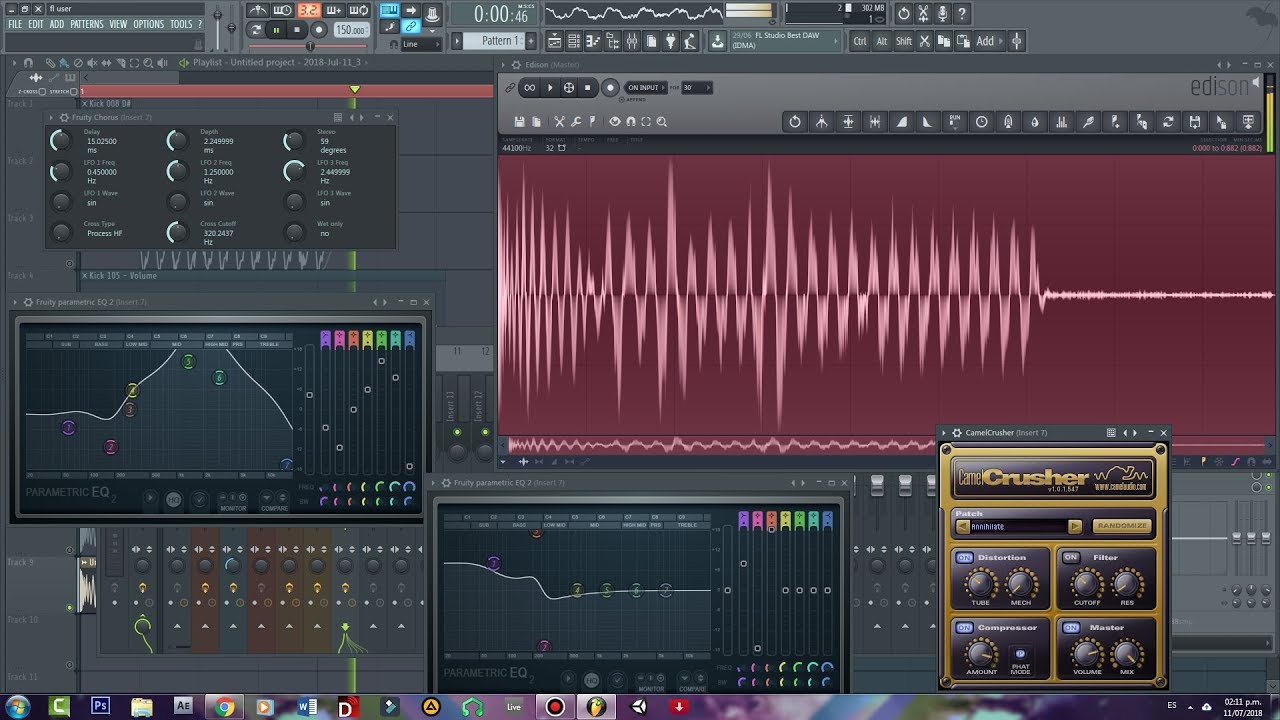Toggle pattern/song mode switch
This screenshot has height=720, width=1280.
point(257,30)
